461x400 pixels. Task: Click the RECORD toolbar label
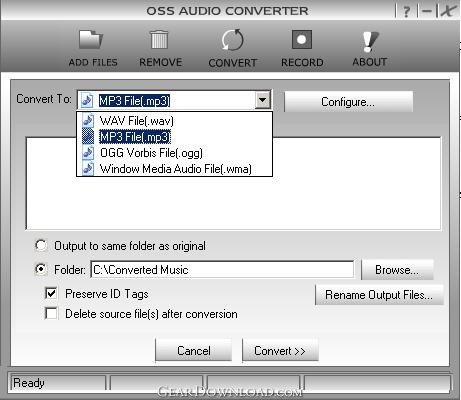(302, 62)
